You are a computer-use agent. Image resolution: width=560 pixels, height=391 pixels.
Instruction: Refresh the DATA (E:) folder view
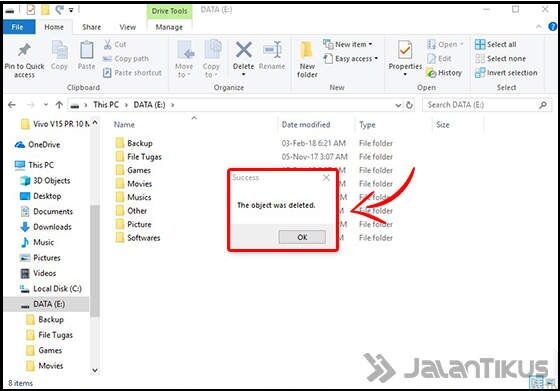pos(409,105)
